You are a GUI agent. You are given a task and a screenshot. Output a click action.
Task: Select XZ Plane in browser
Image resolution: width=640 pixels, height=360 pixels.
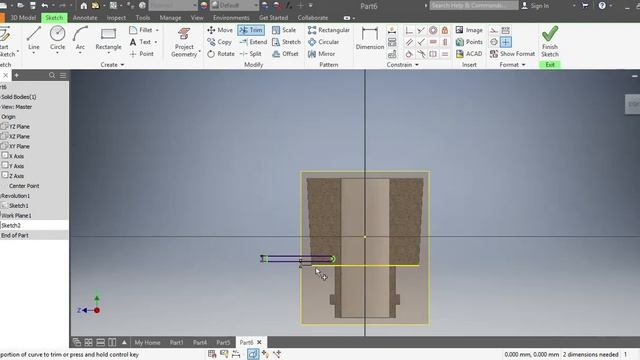(19, 136)
